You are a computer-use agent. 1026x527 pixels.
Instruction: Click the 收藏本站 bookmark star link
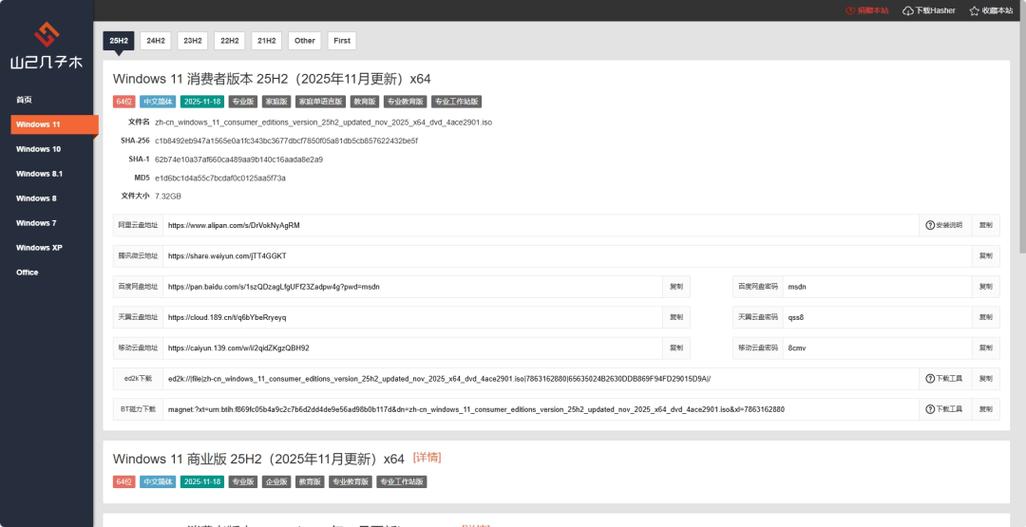pyautogui.click(x=993, y=10)
